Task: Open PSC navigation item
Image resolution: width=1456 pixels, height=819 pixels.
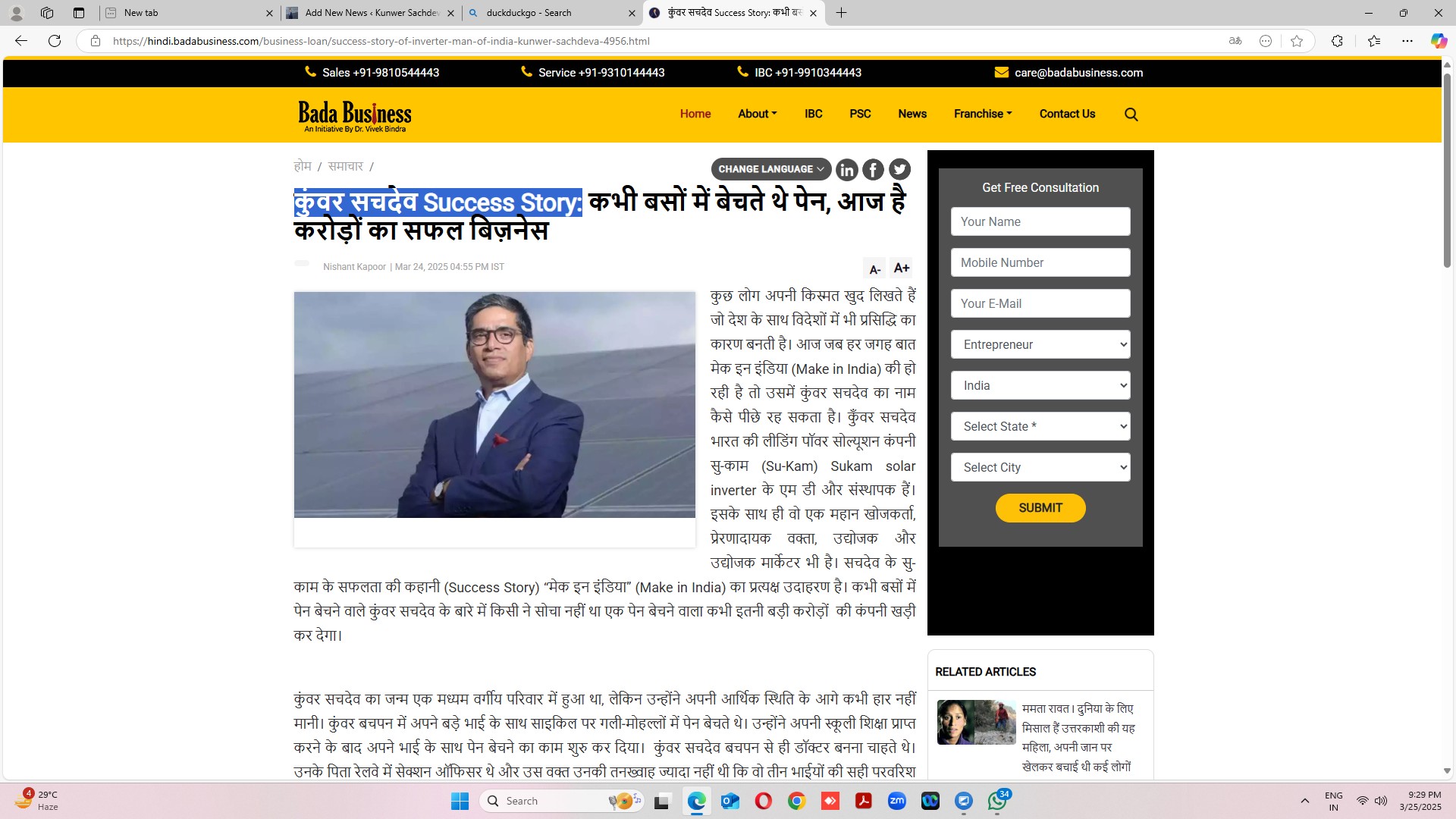Action: [860, 114]
